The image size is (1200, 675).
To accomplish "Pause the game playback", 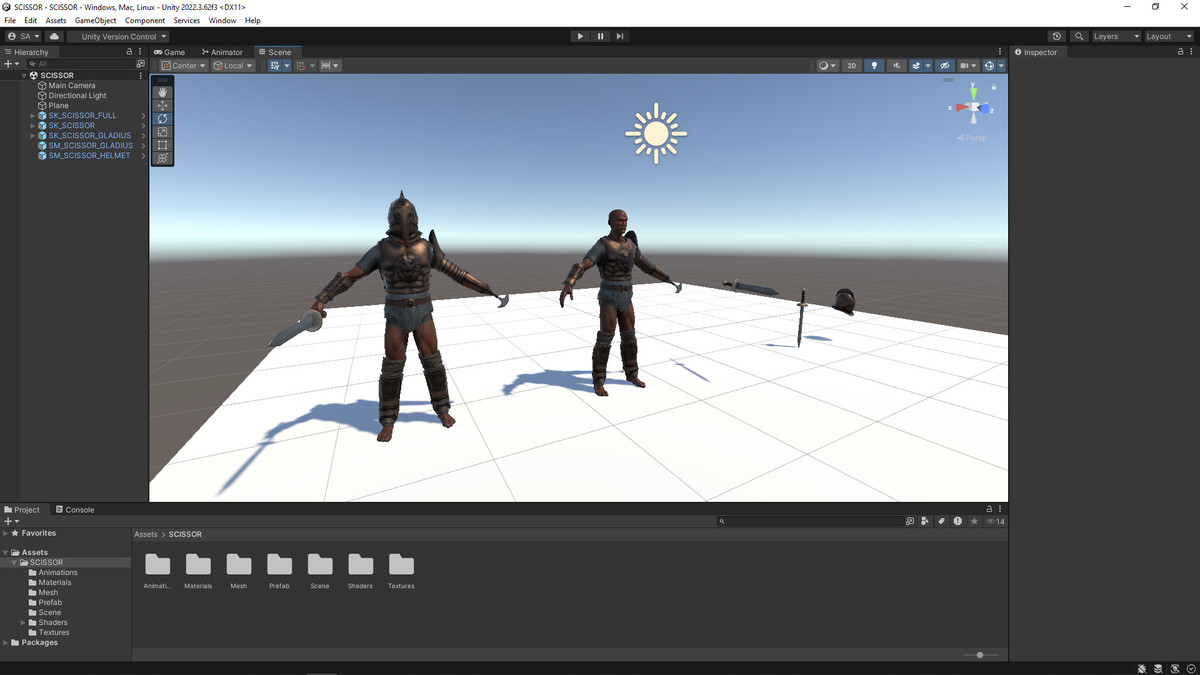I will pyautogui.click(x=600, y=36).
